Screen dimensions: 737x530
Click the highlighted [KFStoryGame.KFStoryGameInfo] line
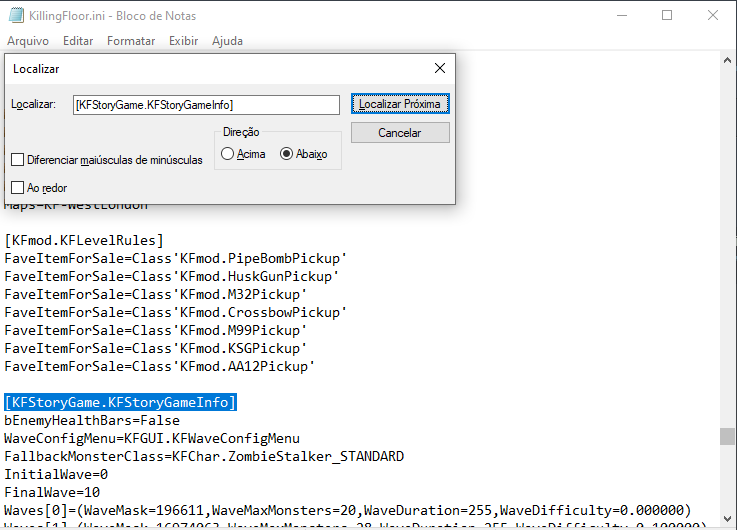click(x=120, y=402)
